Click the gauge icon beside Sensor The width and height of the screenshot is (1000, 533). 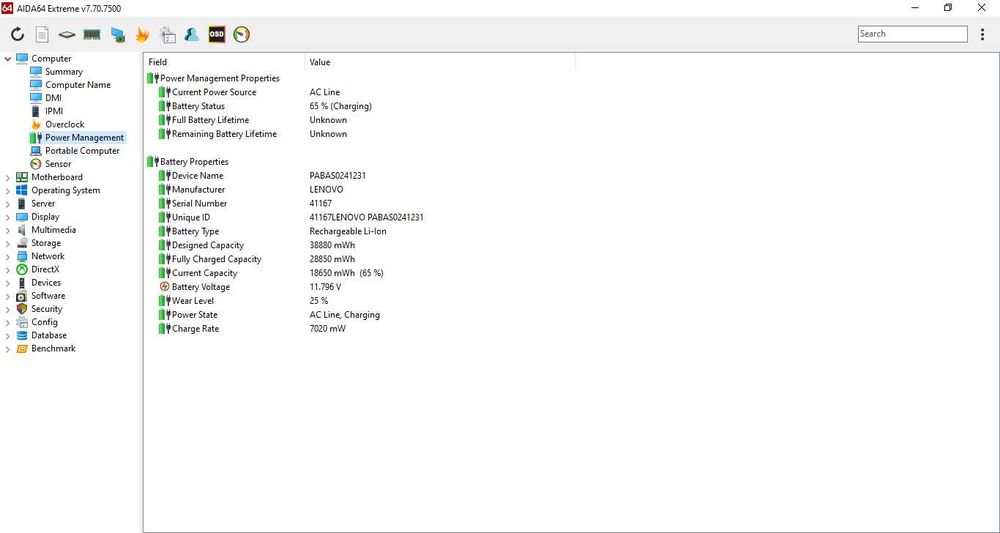[x=36, y=164]
